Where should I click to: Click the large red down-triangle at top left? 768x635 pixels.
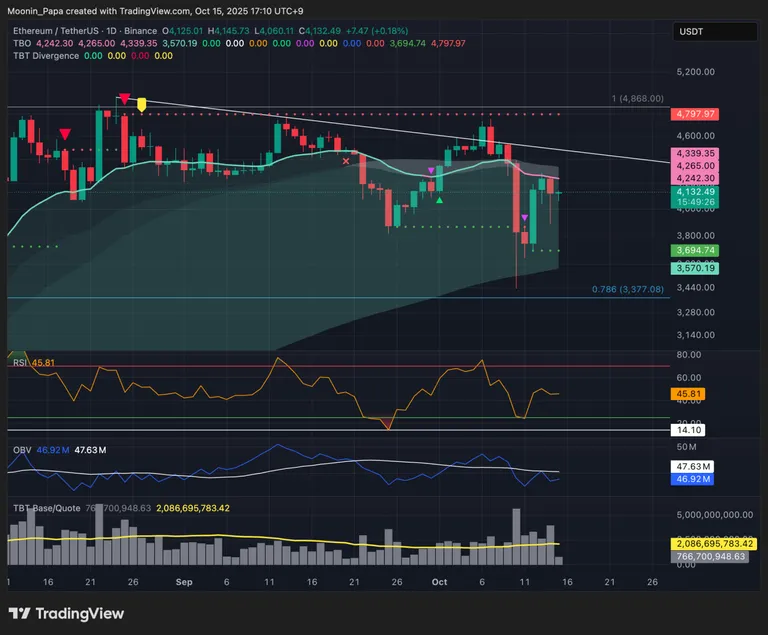pyautogui.click(x=124, y=98)
